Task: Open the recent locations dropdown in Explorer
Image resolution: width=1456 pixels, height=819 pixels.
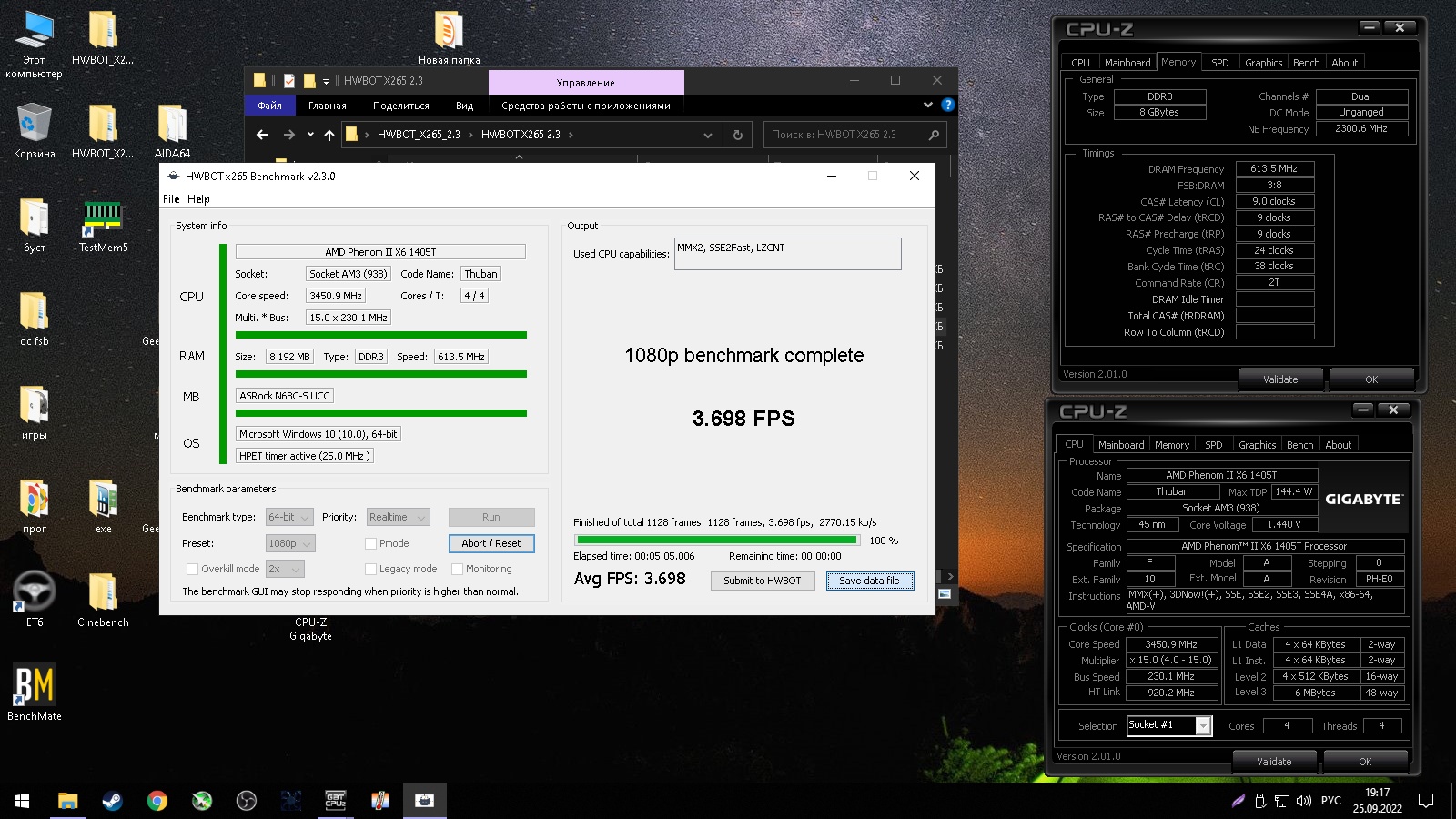Action: click(x=310, y=135)
